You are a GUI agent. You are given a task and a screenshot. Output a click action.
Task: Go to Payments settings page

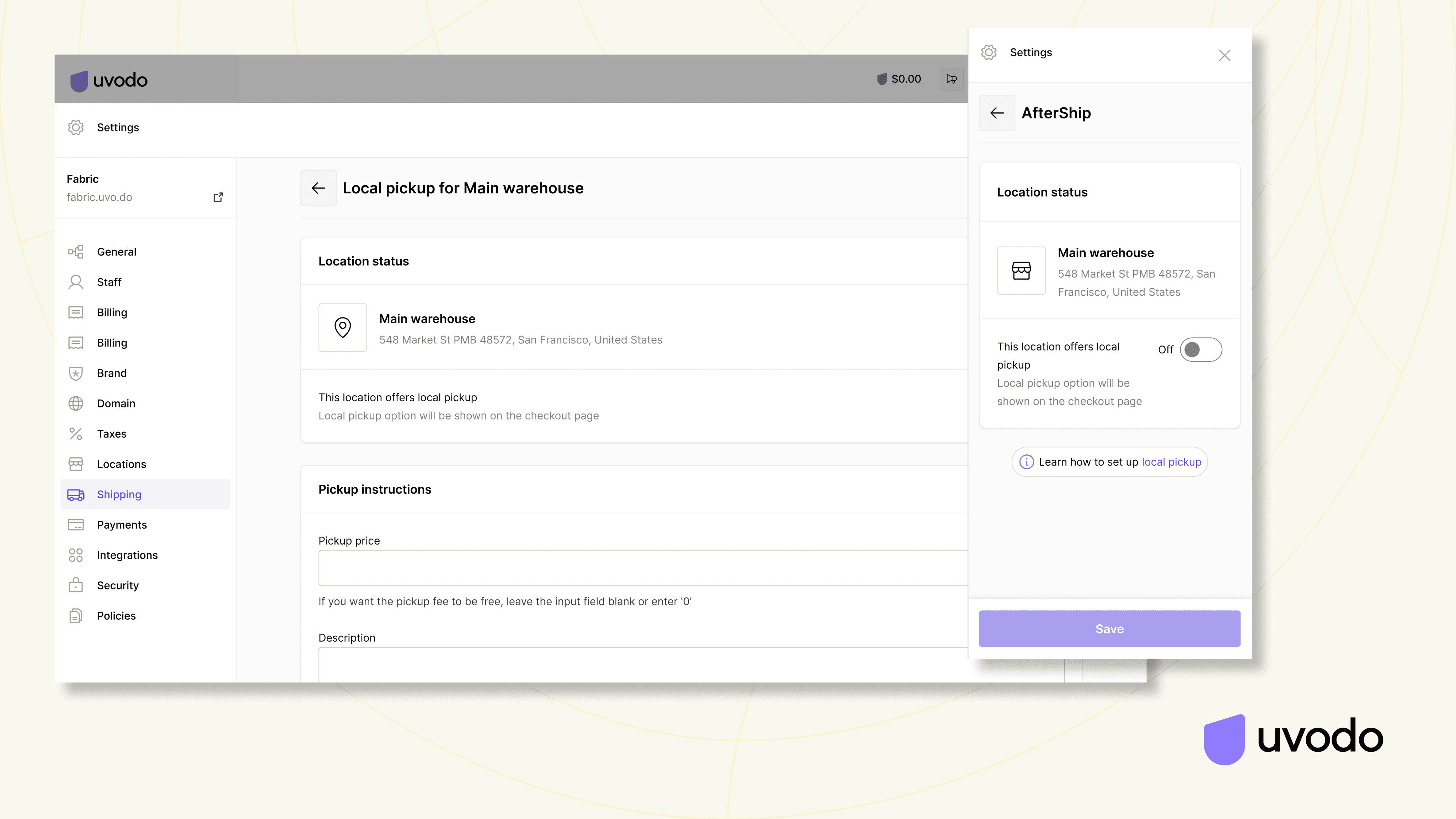pyautogui.click(x=122, y=525)
